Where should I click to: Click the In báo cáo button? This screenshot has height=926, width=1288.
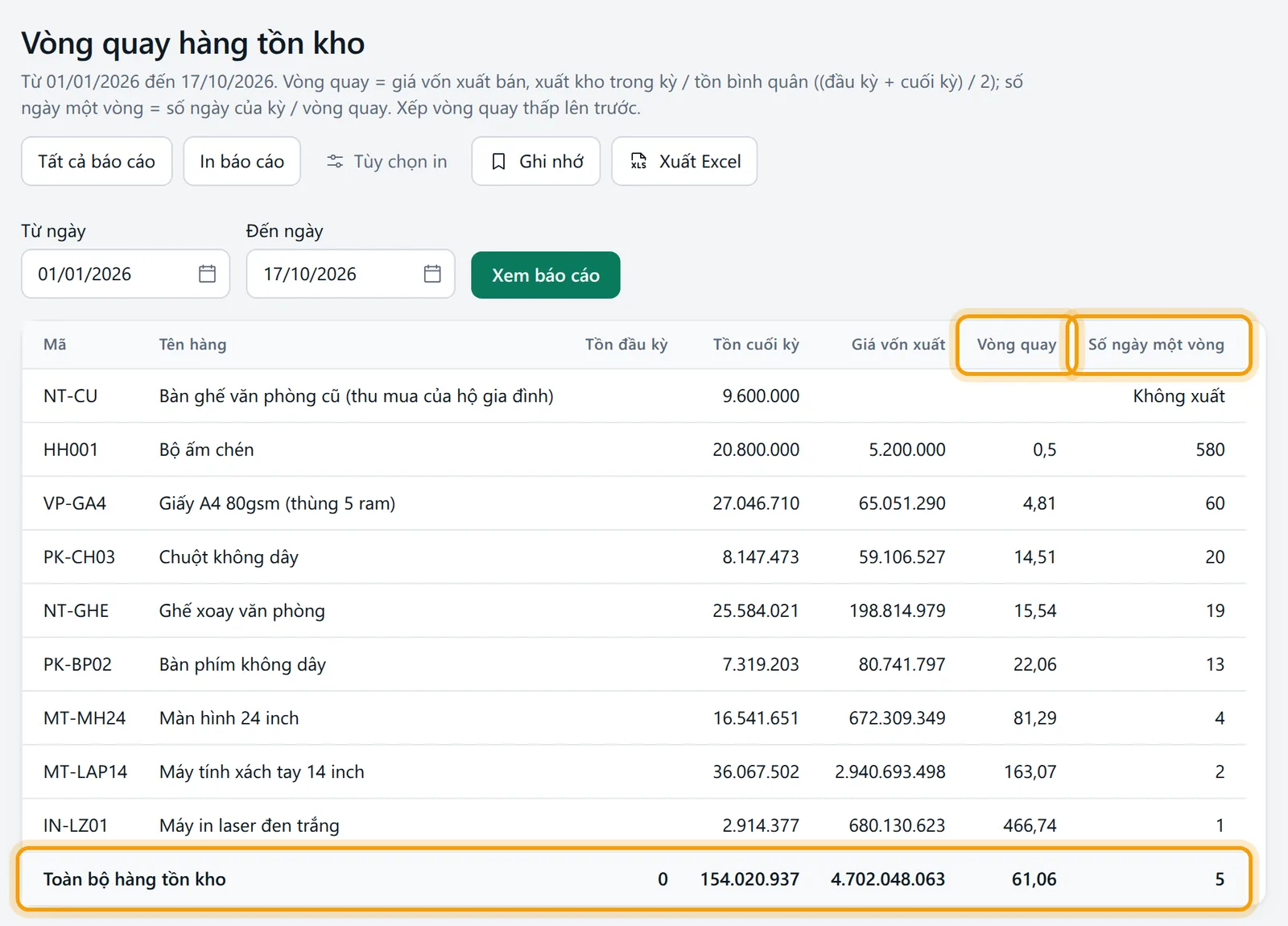tap(242, 161)
